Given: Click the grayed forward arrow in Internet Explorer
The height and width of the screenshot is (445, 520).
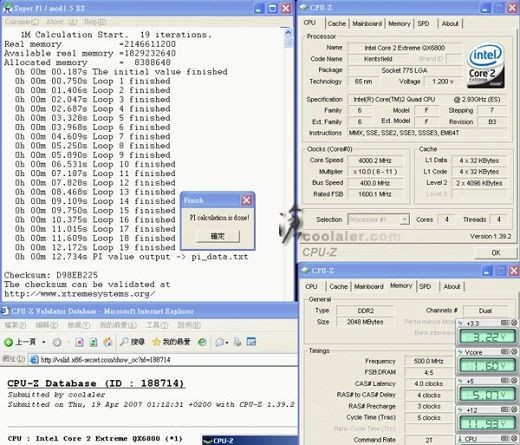Looking at the screenshot, I should (57, 342).
